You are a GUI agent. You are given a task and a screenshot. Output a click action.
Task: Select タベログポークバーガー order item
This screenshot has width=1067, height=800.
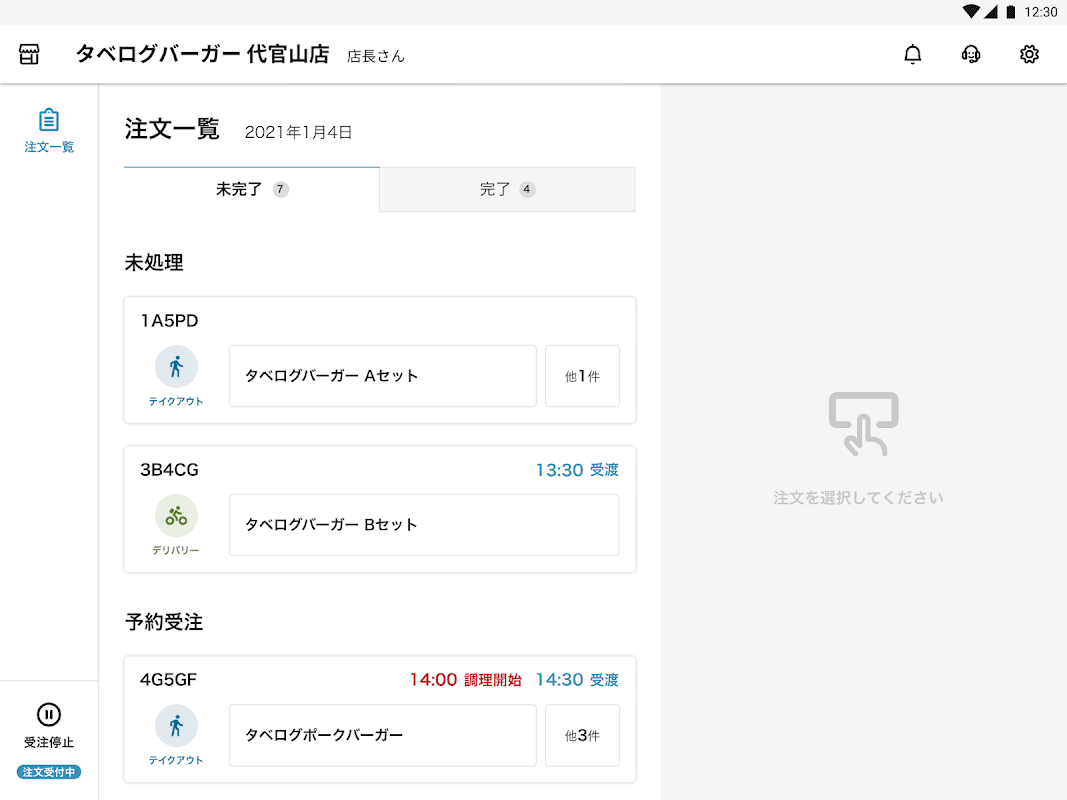click(382, 735)
